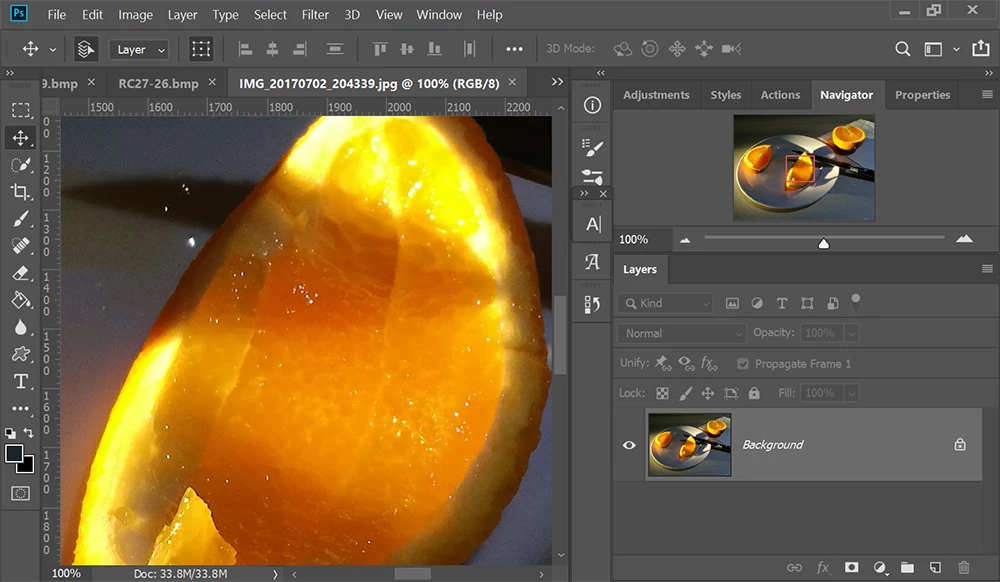Open the Normal blend mode dropdown
The width and height of the screenshot is (1000, 582).
[x=682, y=333]
